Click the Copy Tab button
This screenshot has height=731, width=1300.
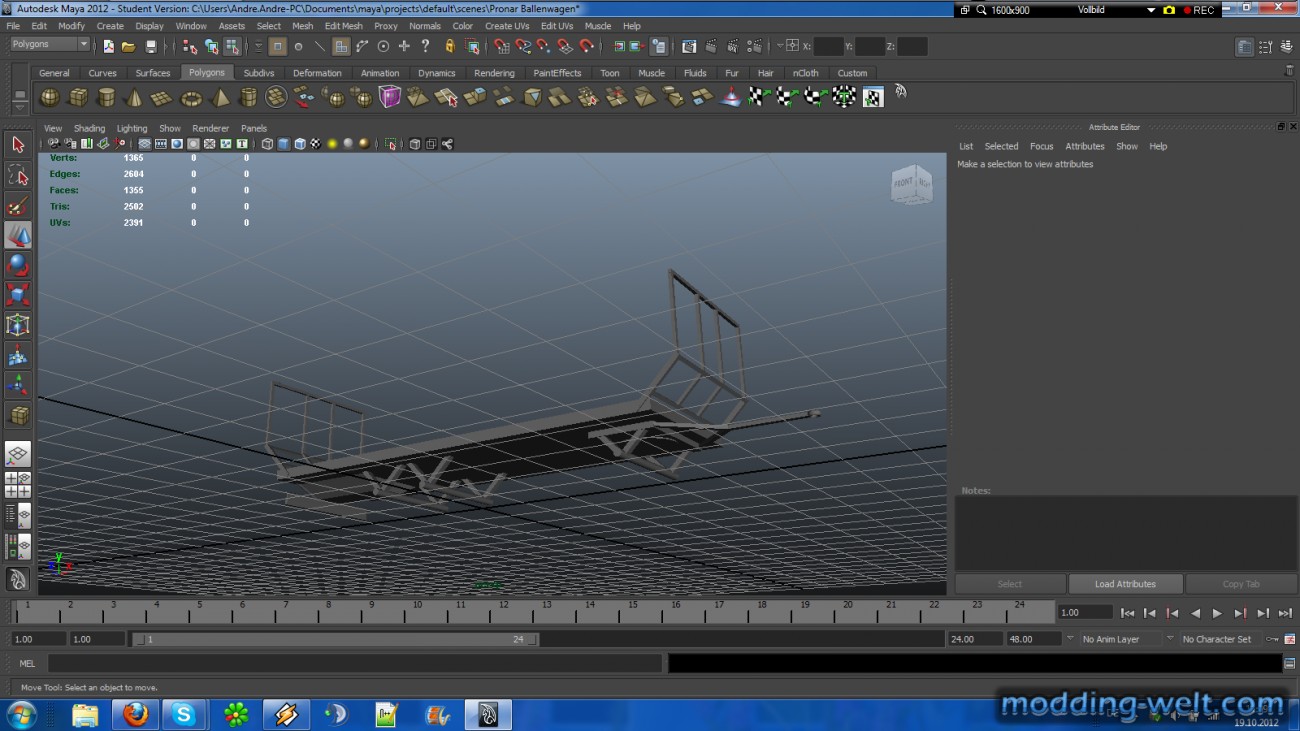[x=1241, y=584]
